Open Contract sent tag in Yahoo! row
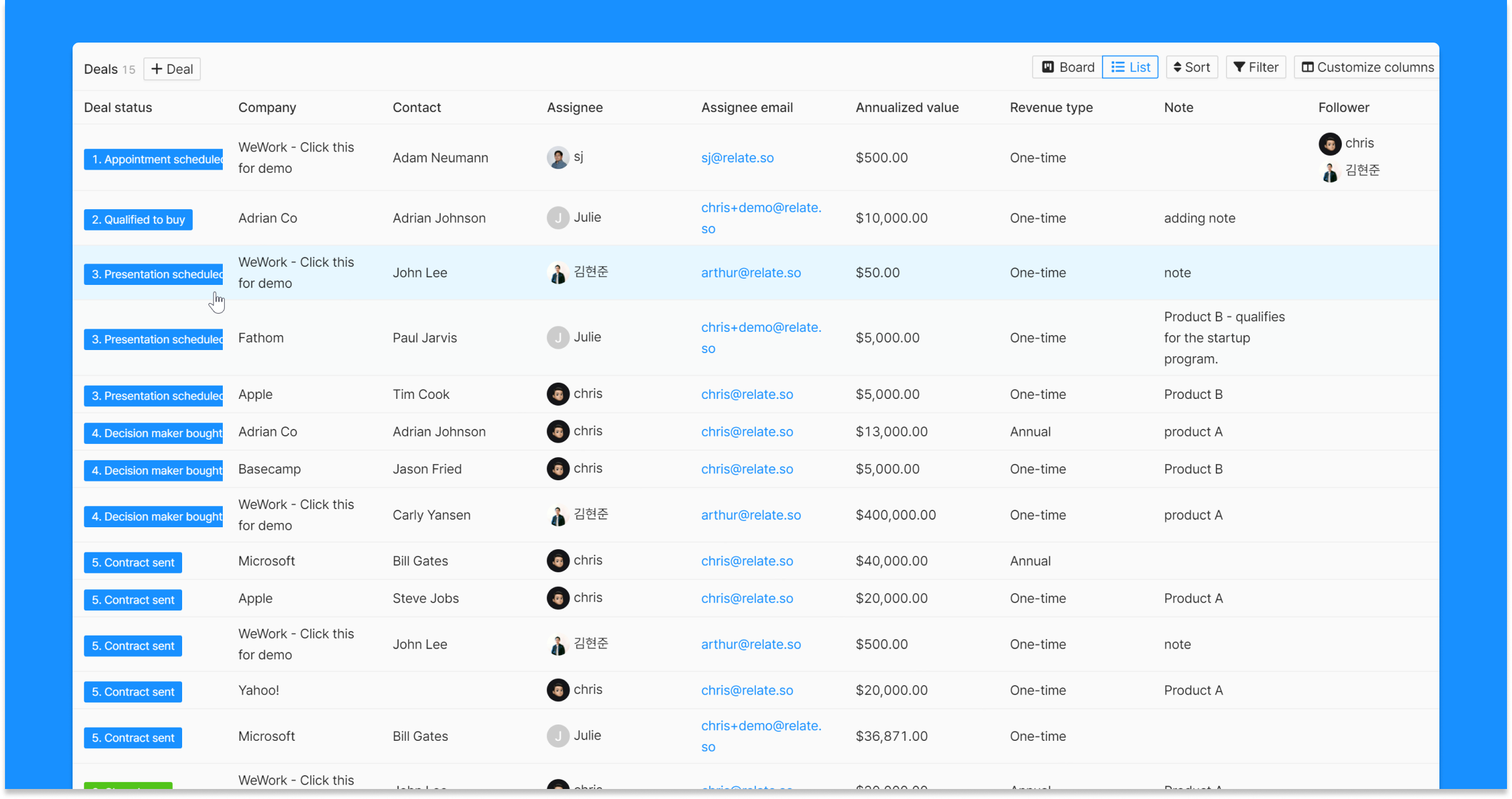Screen dimensions: 1512x799 [133, 692]
